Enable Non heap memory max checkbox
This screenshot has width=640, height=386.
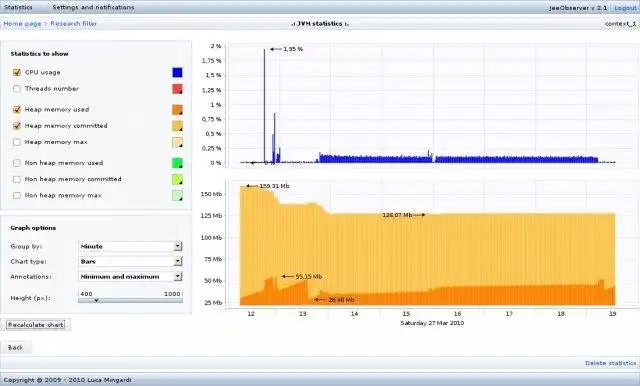(x=17, y=196)
